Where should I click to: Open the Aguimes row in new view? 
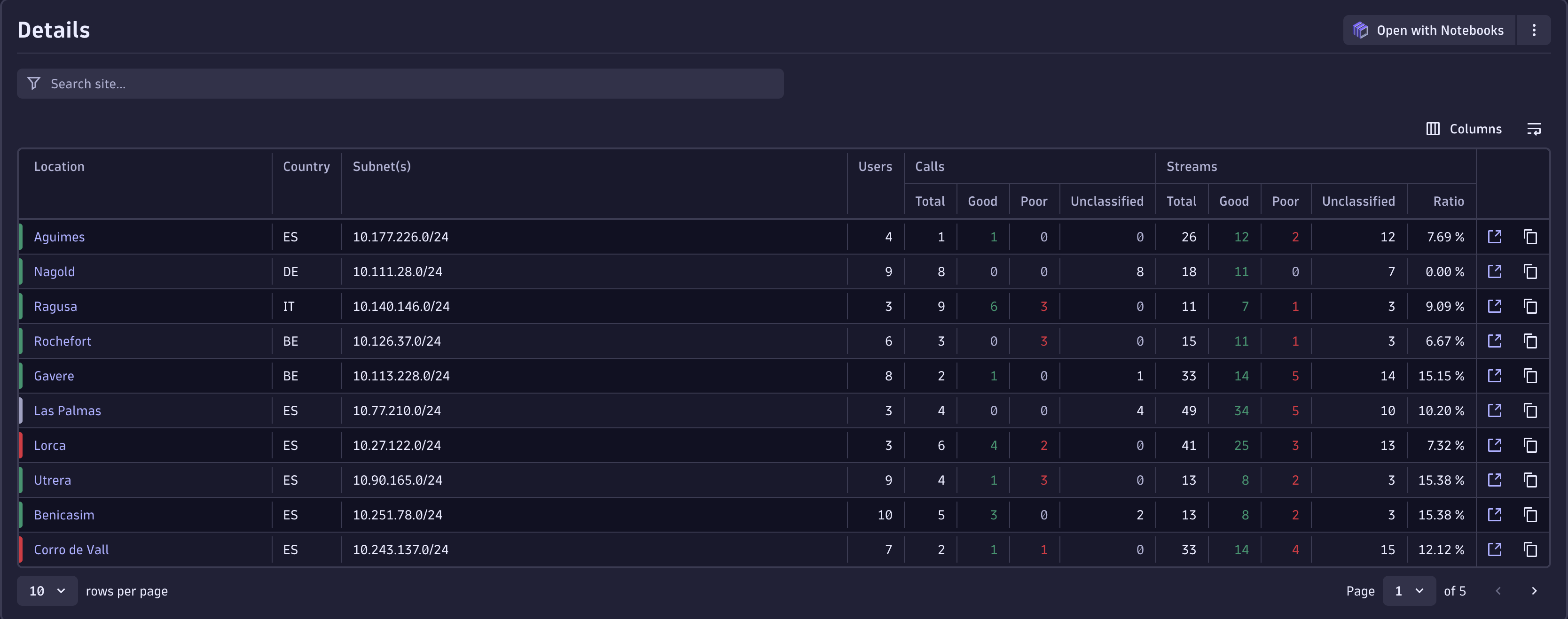click(x=1496, y=237)
